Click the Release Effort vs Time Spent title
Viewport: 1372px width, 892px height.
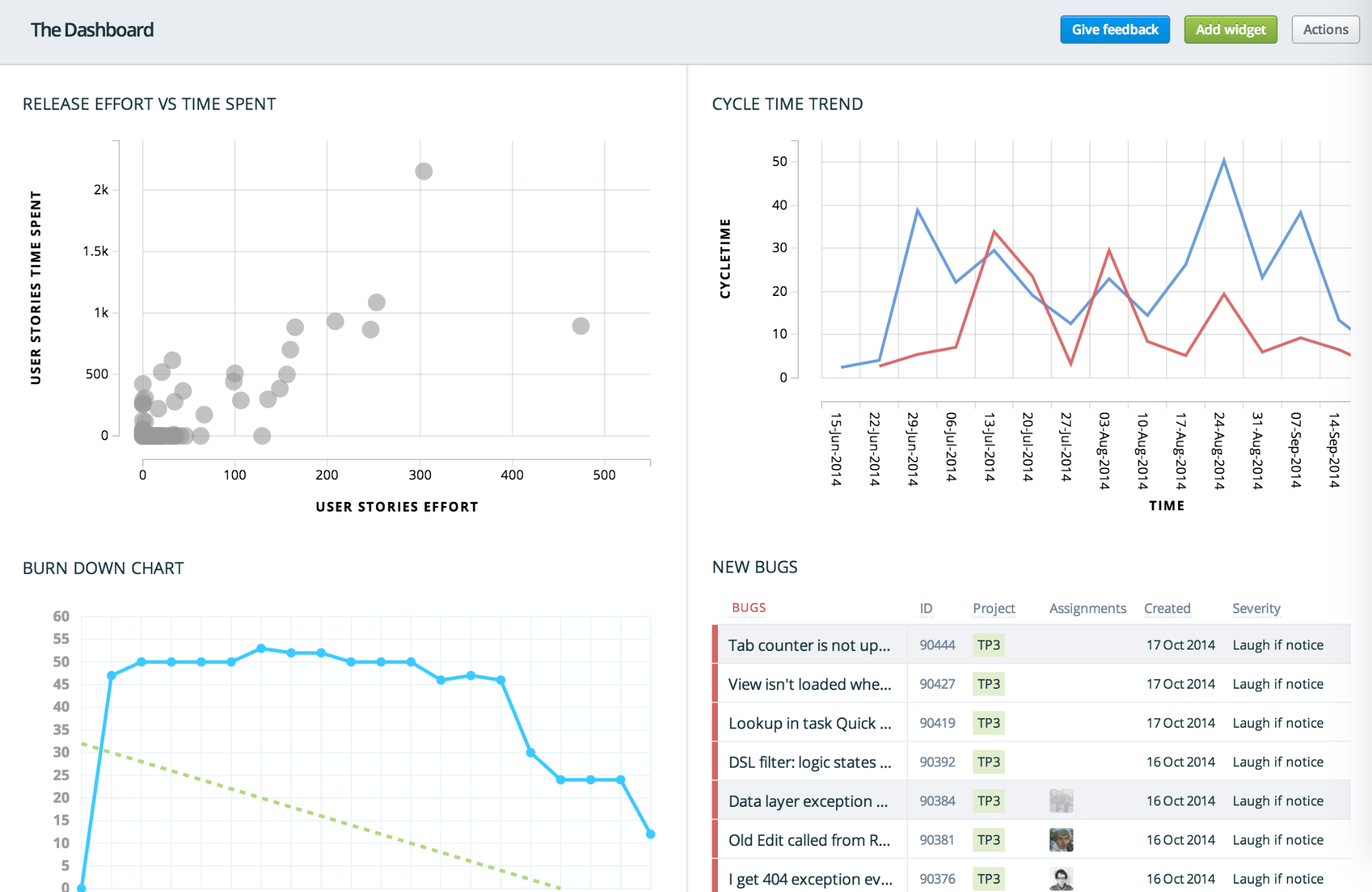point(149,104)
